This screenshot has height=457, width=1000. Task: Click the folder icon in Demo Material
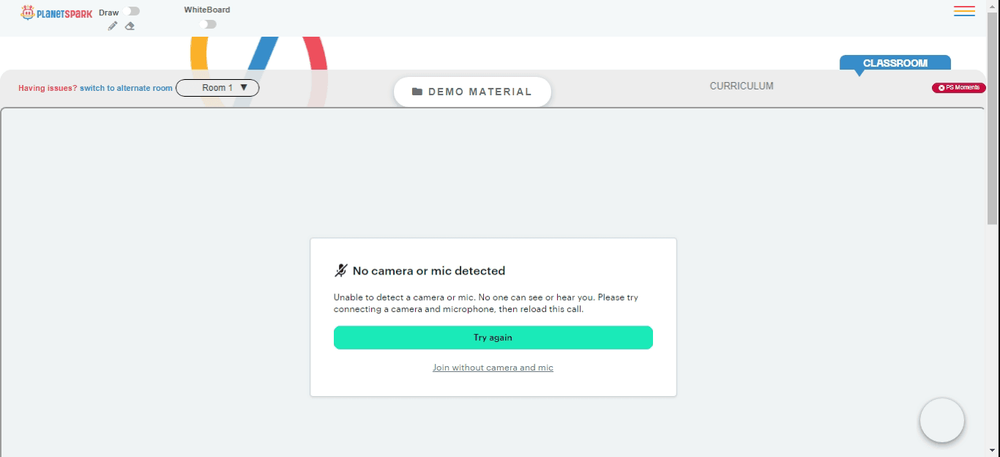point(417,92)
